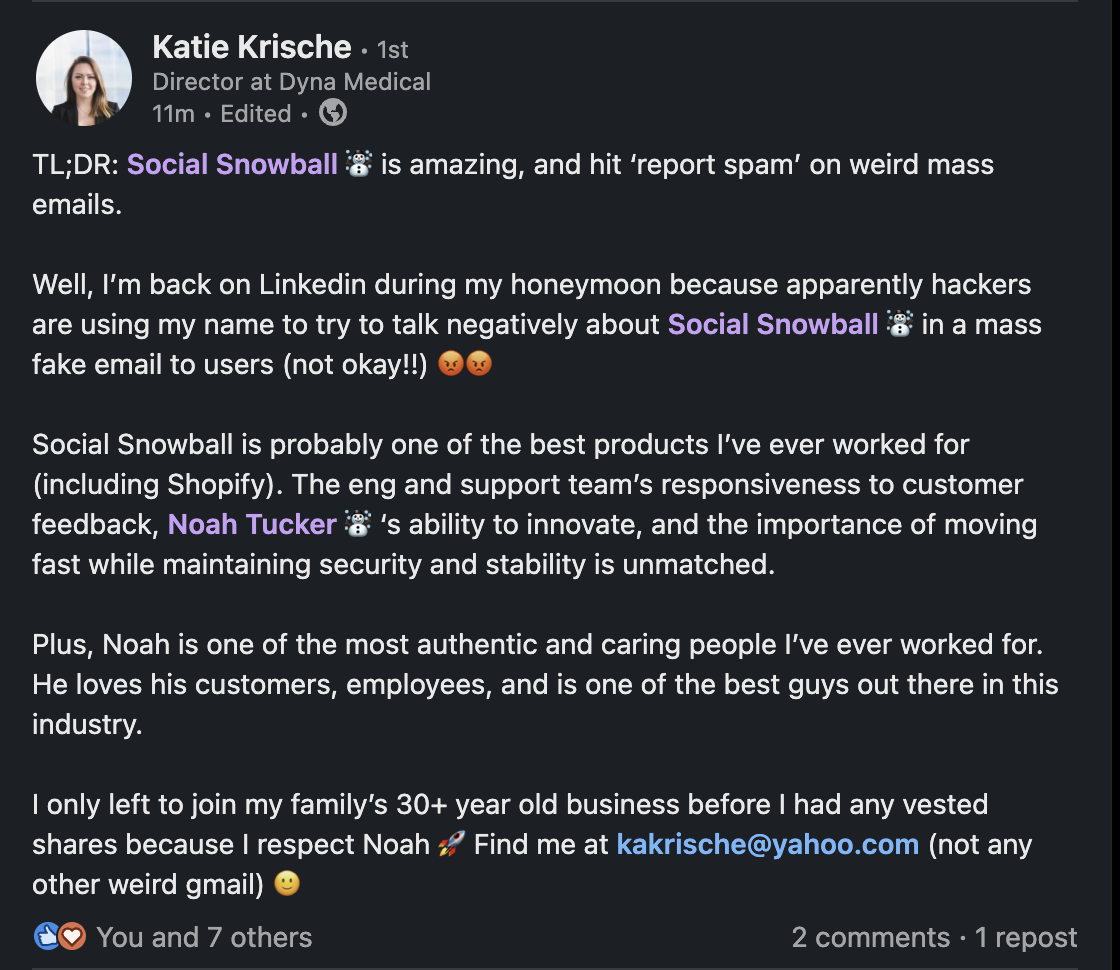Viewport: 1120px width, 970px height.
Task: Open the Social Snowball mention in the TL;DR line
Action: point(232,165)
